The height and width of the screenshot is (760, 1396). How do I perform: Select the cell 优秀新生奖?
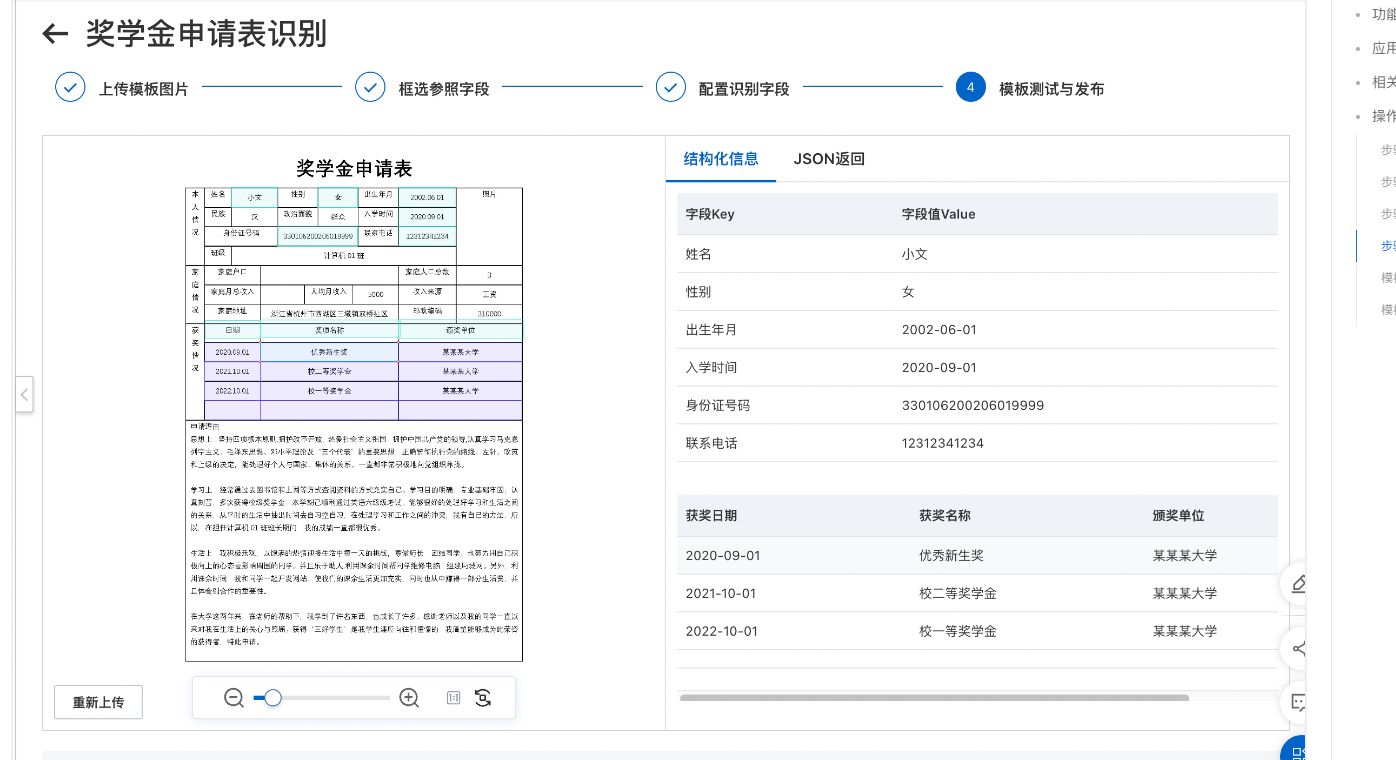tap(951, 555)
